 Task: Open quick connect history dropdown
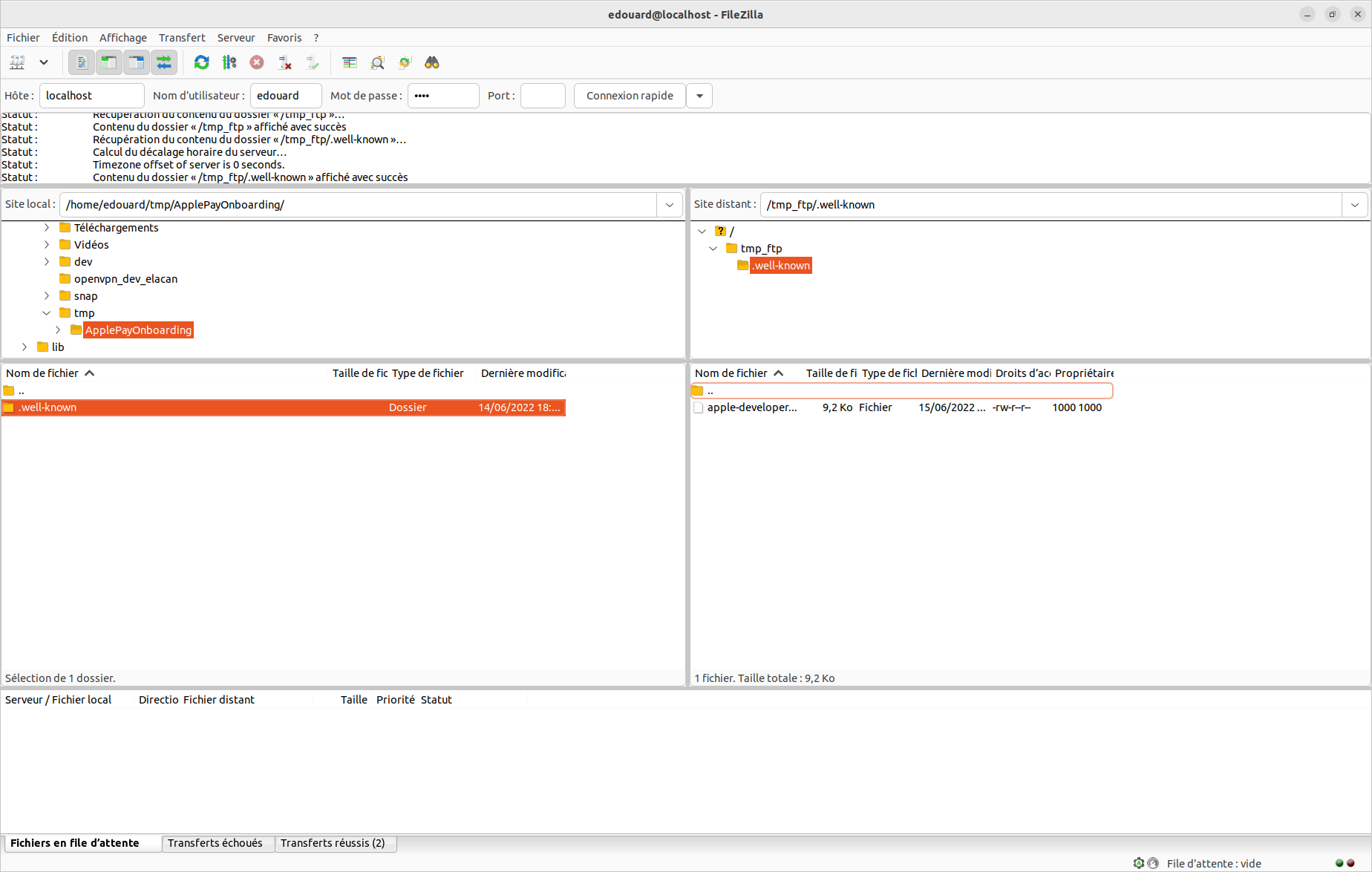coord(699,96)
